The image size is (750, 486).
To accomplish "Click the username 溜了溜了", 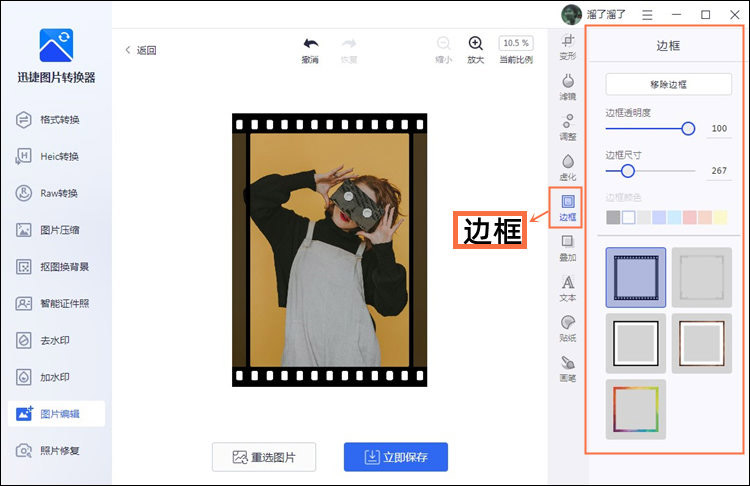I will [x=606, y=14].
